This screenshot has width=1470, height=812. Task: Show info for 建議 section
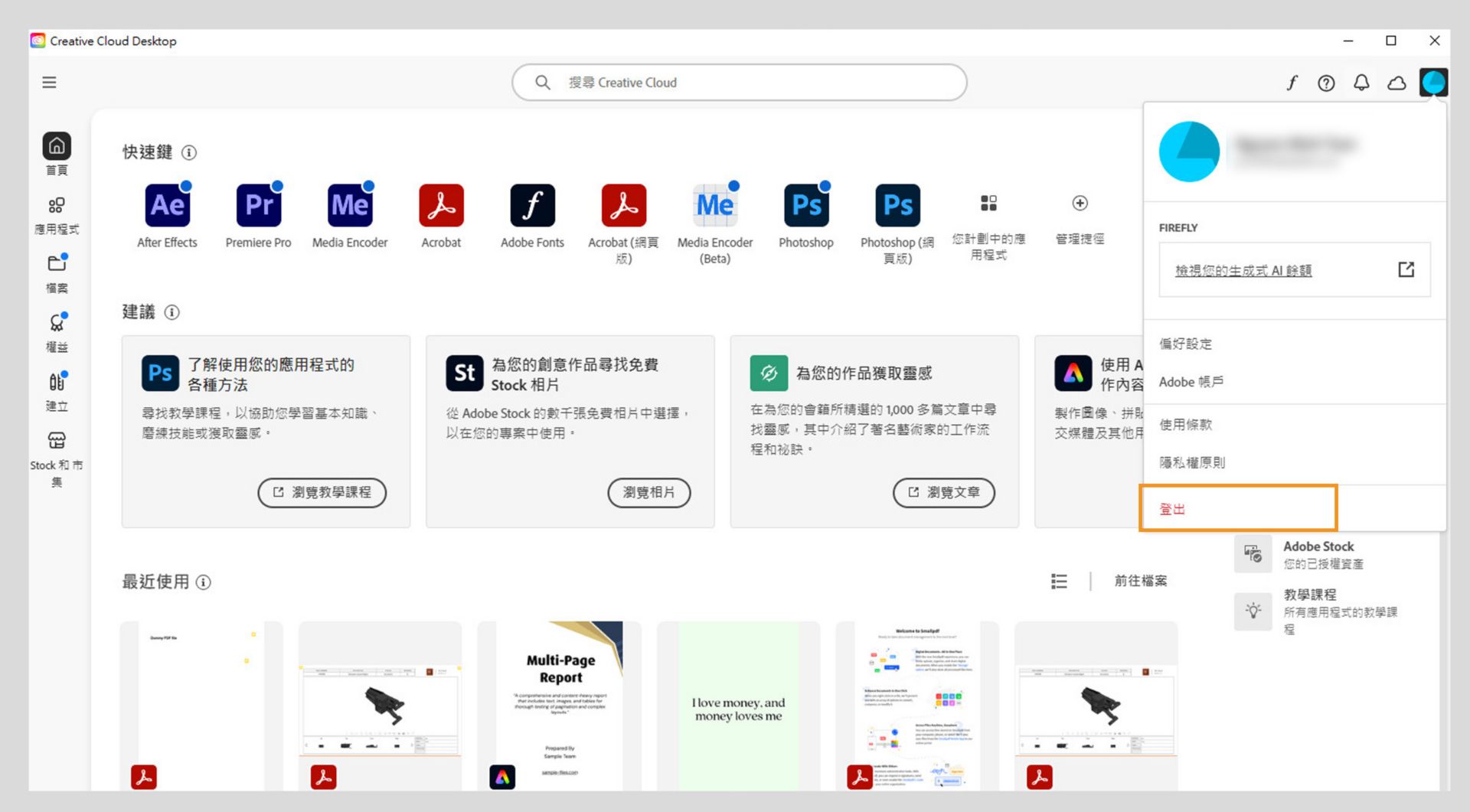coord(172,312)
